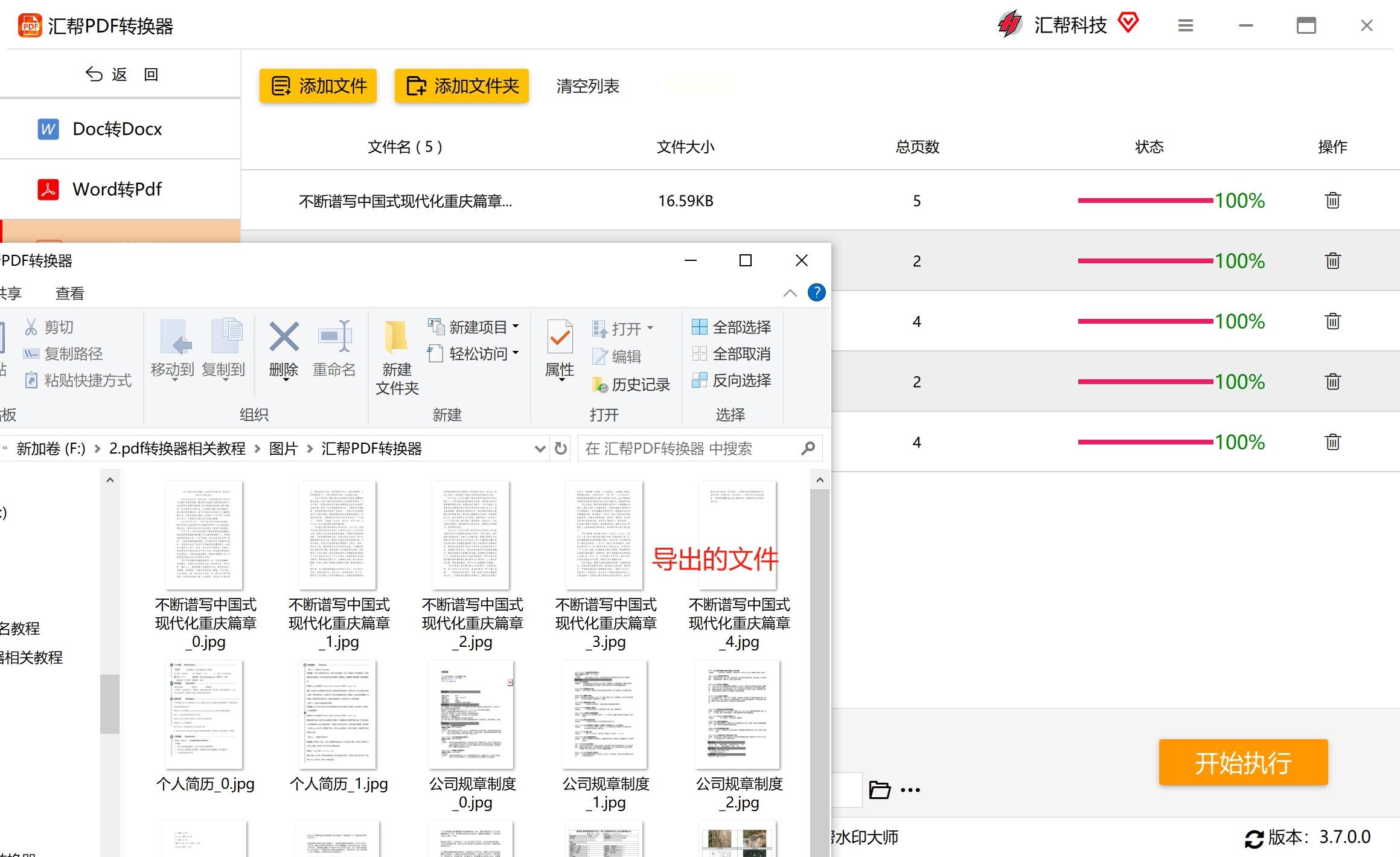Click the Properties checkmark icon
The height and width of the screenshot is (857, 1400).
click(560, 337)
